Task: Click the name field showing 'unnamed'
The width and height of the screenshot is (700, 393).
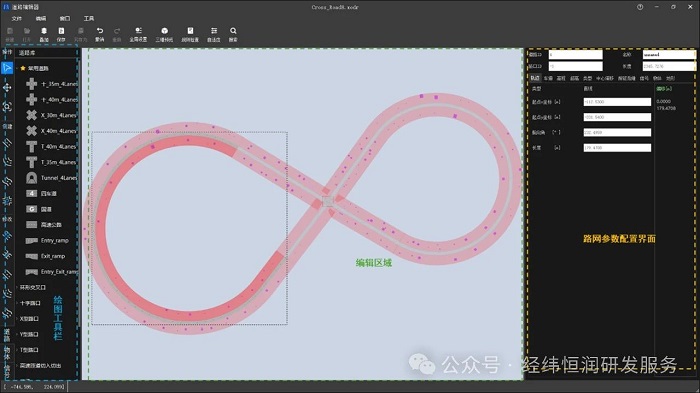Action: 669,54
